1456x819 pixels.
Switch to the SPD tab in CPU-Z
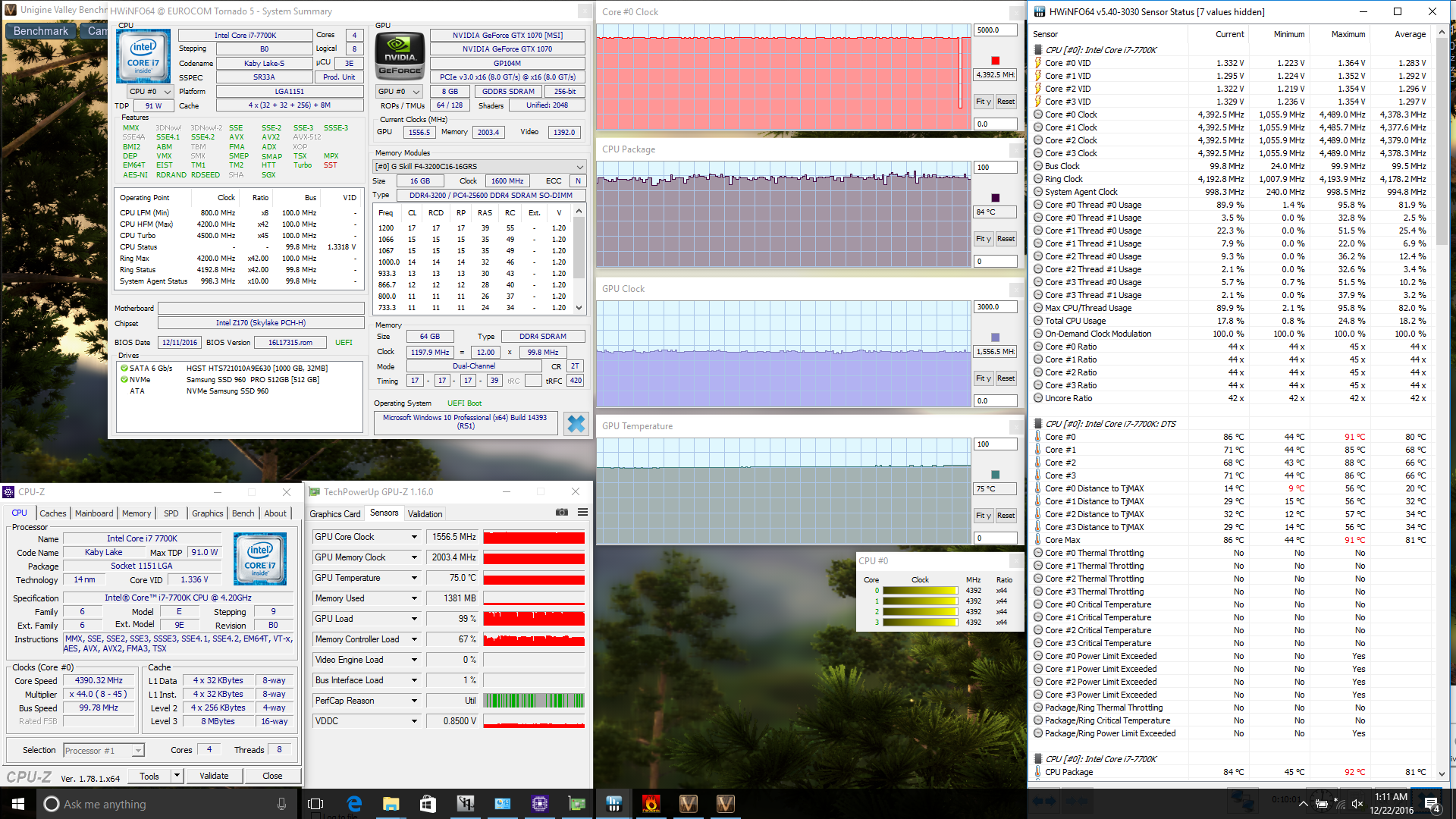pyautogui.click(x=171, y=513)
